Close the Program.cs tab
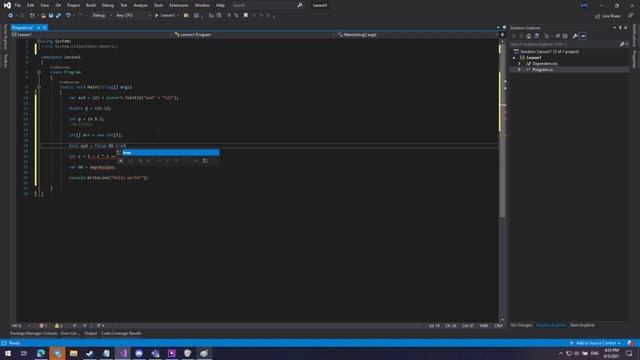640x360 pixels. tap(44, 28)
